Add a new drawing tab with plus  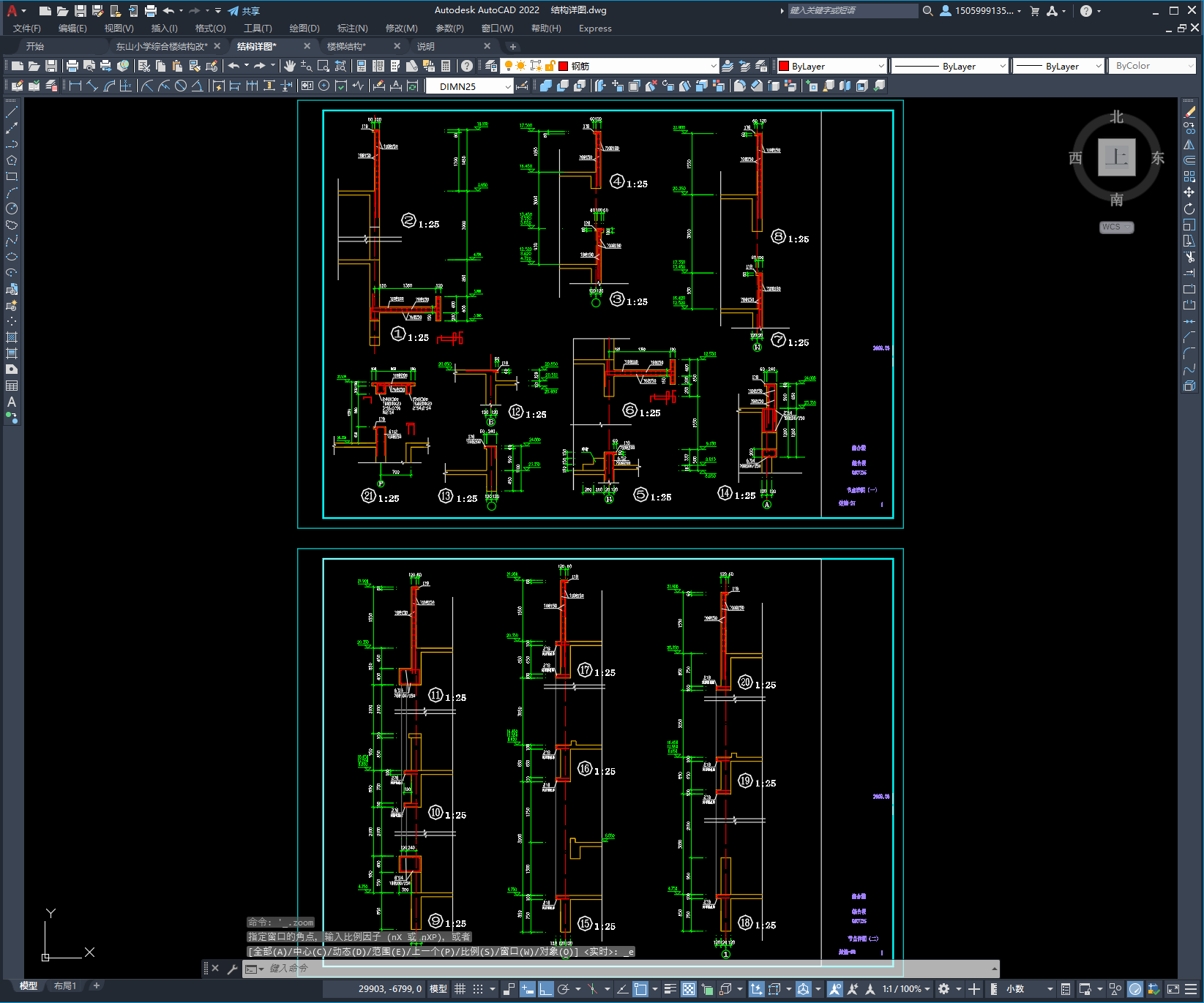(513, 46)
